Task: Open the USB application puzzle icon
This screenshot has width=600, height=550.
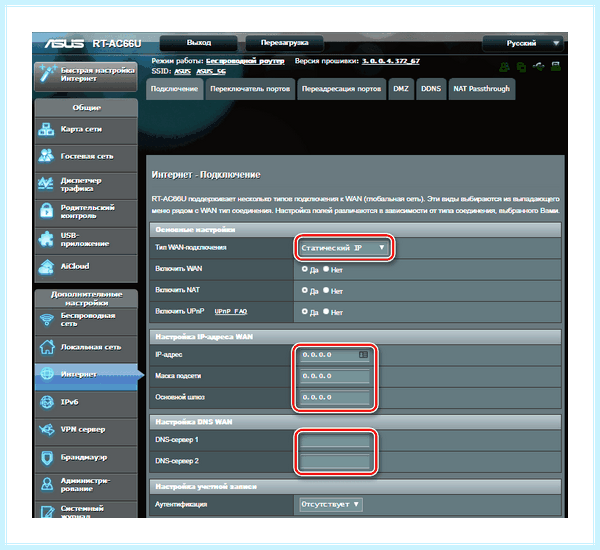Action: coord(46,239)
